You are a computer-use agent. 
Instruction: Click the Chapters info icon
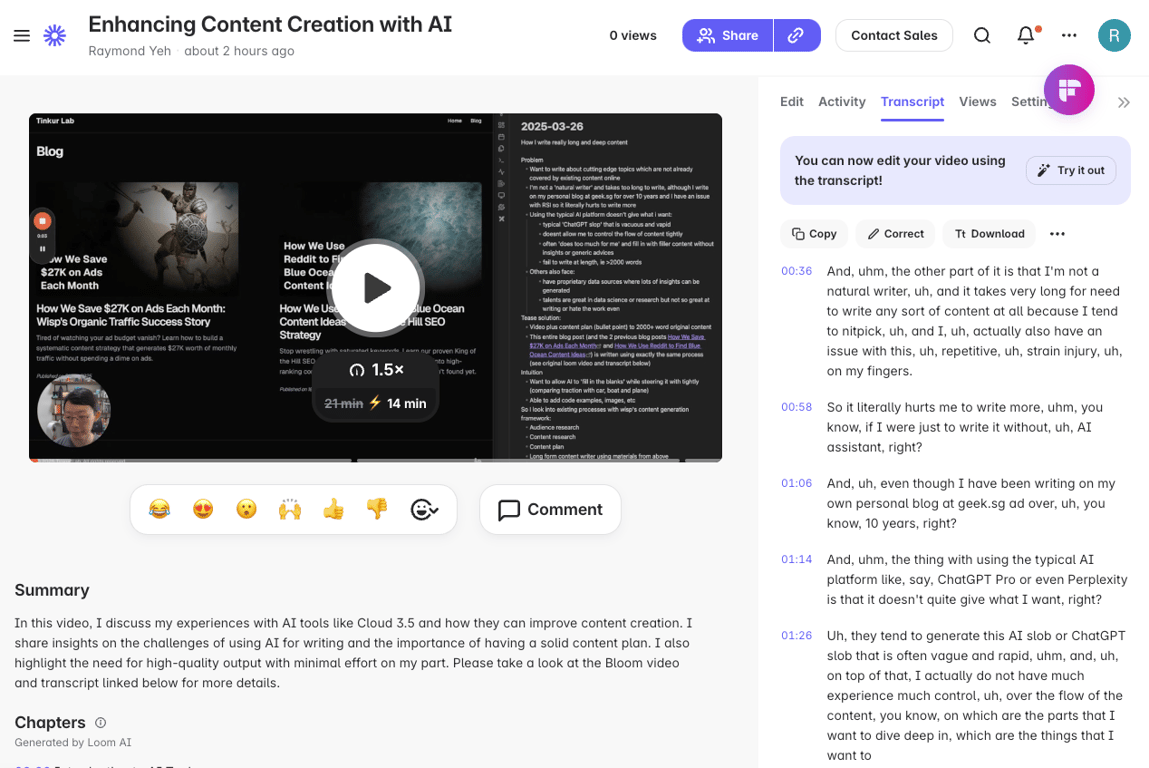pos(100,723)
